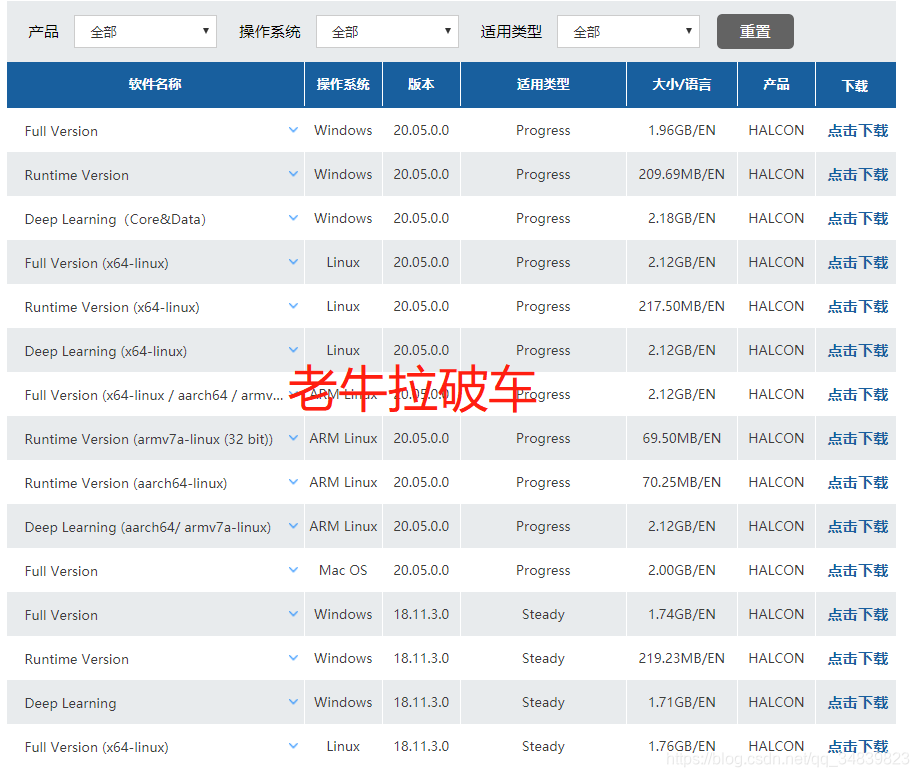Click the "Mac OS" operating system cell
The height and width of the screenshot is (777, 919).
click(x=343, y=570)
